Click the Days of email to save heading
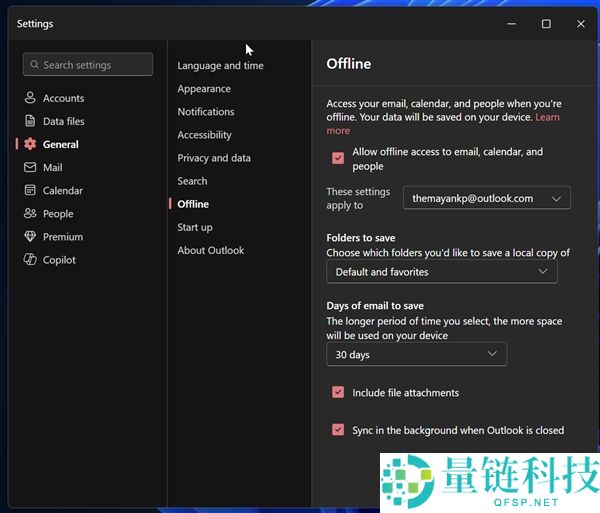 pyautogui.click(x=375, y=306)
